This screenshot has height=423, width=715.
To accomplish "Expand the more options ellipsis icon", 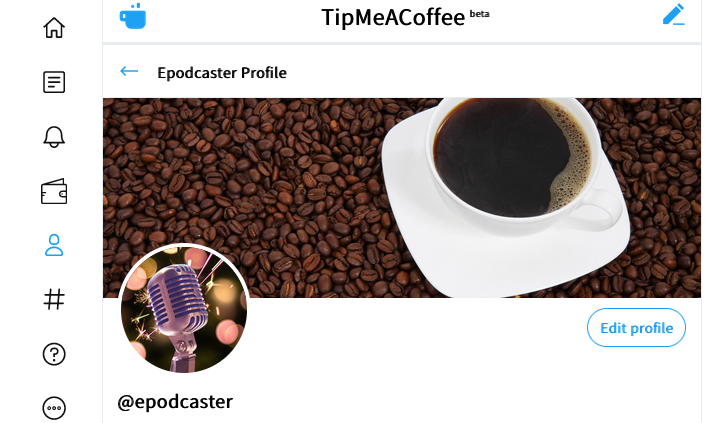I will (x=54, y=408).
